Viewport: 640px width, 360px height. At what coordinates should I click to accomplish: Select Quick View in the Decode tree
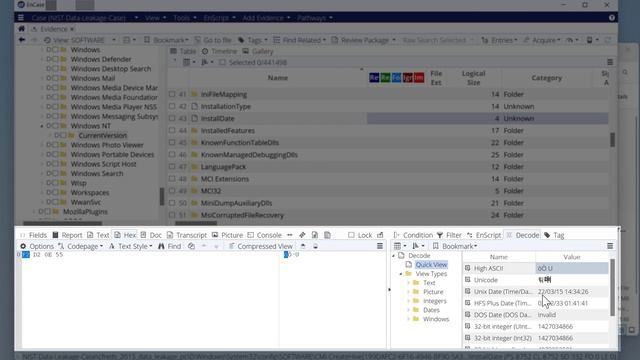[431, 265]
